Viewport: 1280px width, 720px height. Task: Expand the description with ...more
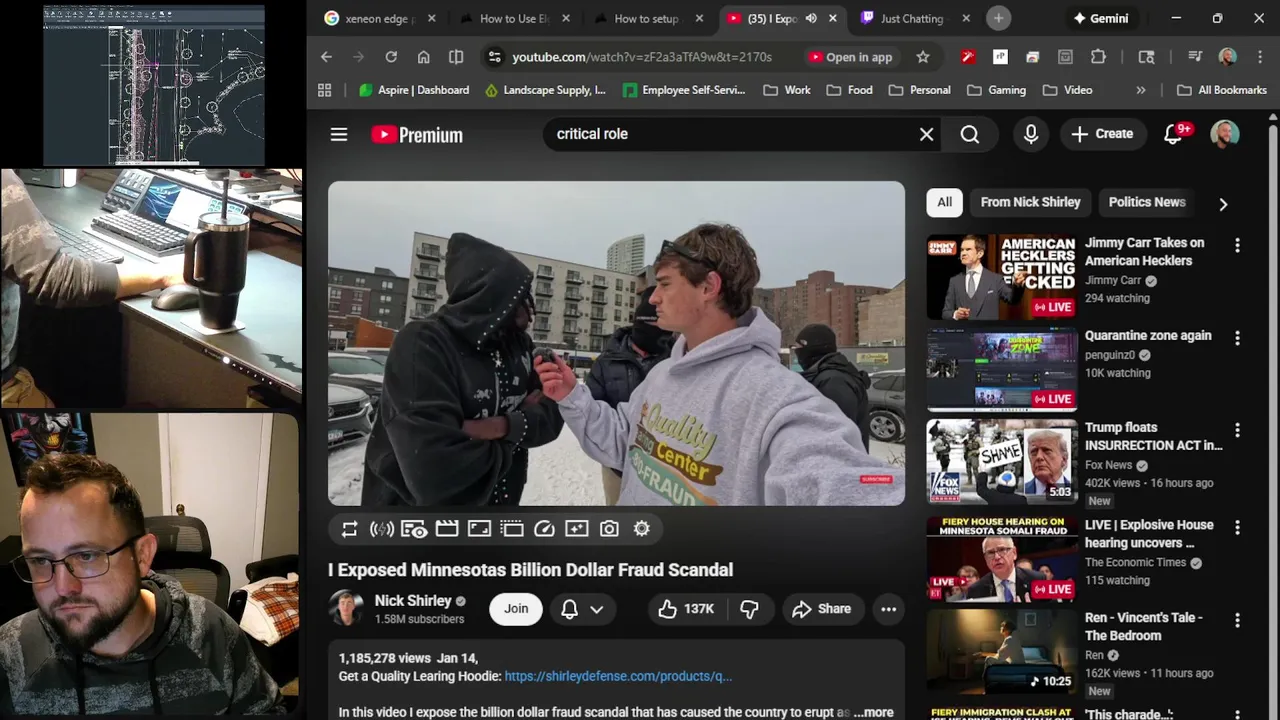(873, 712)
